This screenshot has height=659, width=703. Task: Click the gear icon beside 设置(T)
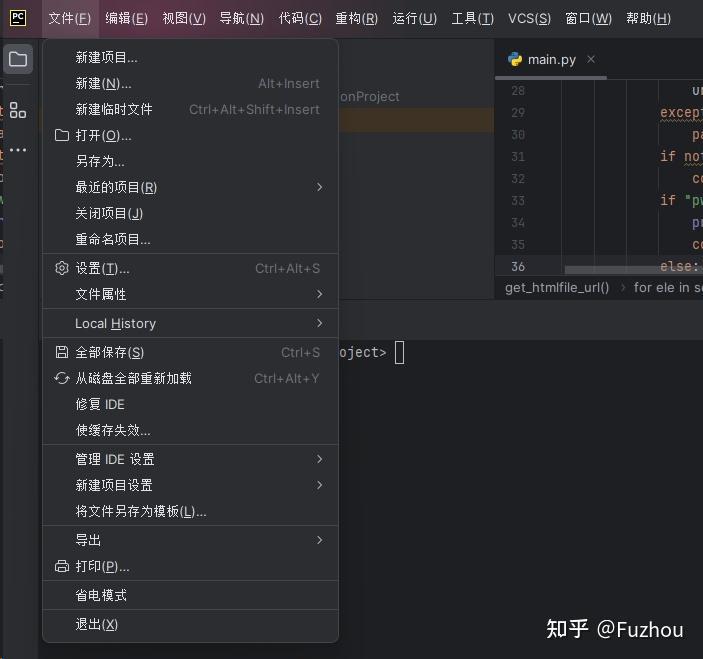[62, 268]
